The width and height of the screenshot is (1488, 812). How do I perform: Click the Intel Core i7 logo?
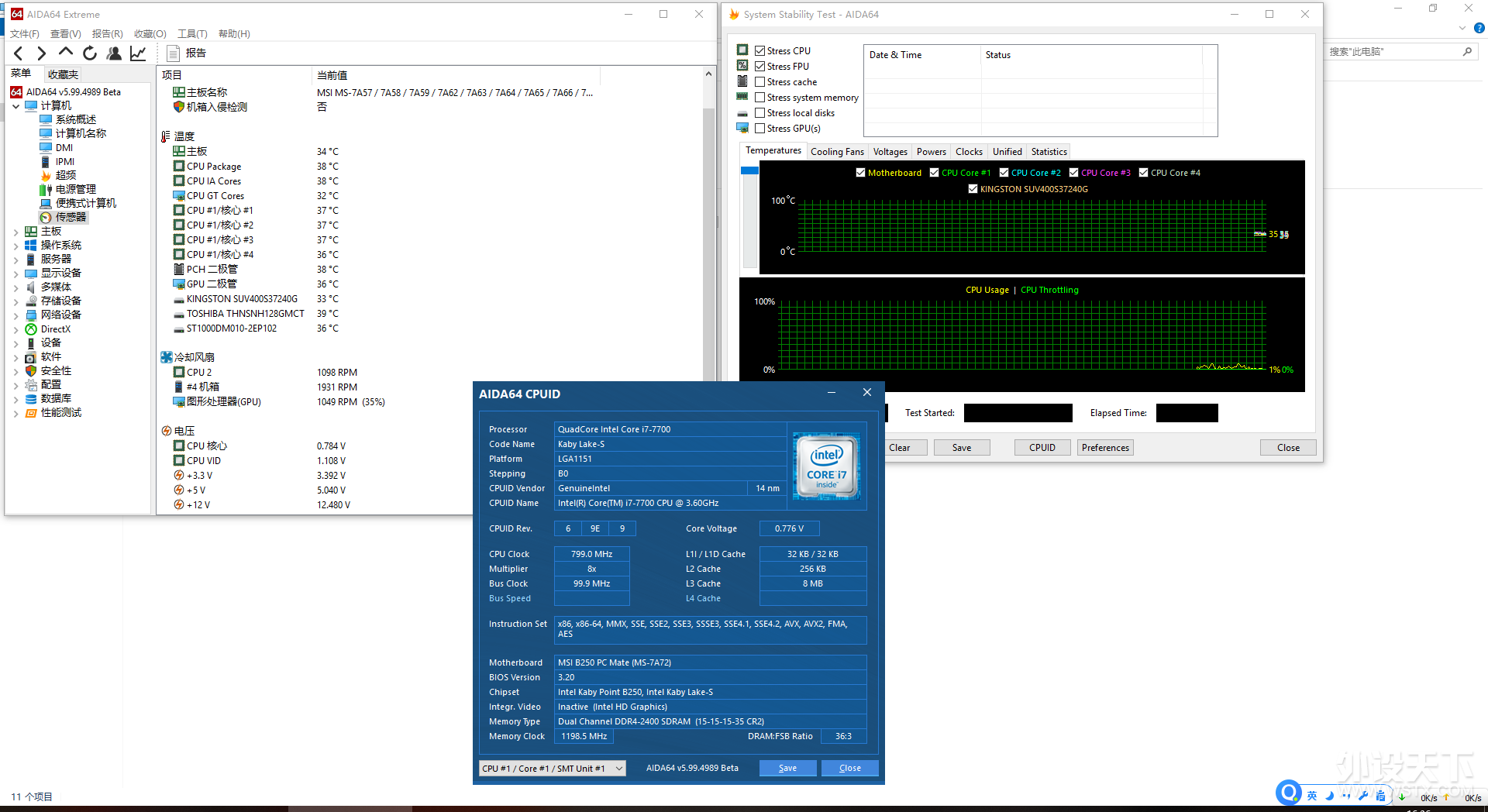[827, 466]
